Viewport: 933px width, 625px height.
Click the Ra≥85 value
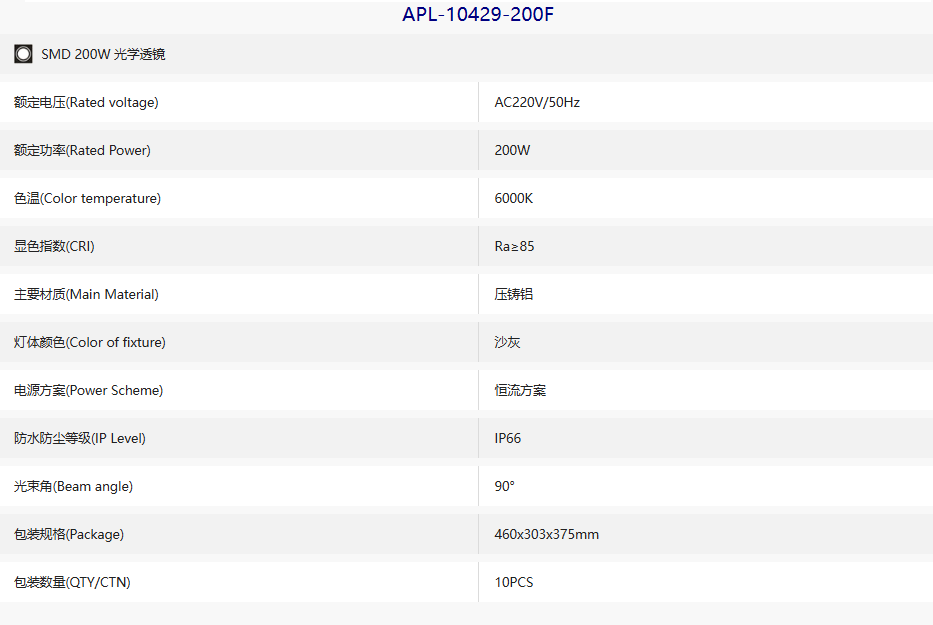coord(514,246)
